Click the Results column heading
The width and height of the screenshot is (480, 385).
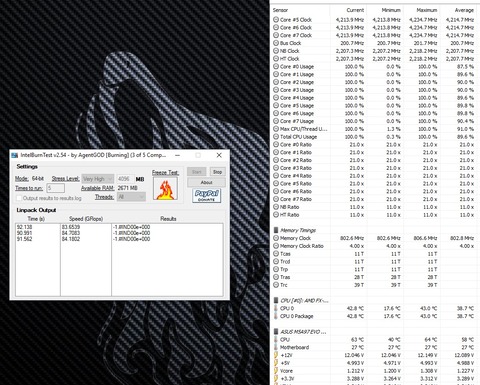[168, 219]
